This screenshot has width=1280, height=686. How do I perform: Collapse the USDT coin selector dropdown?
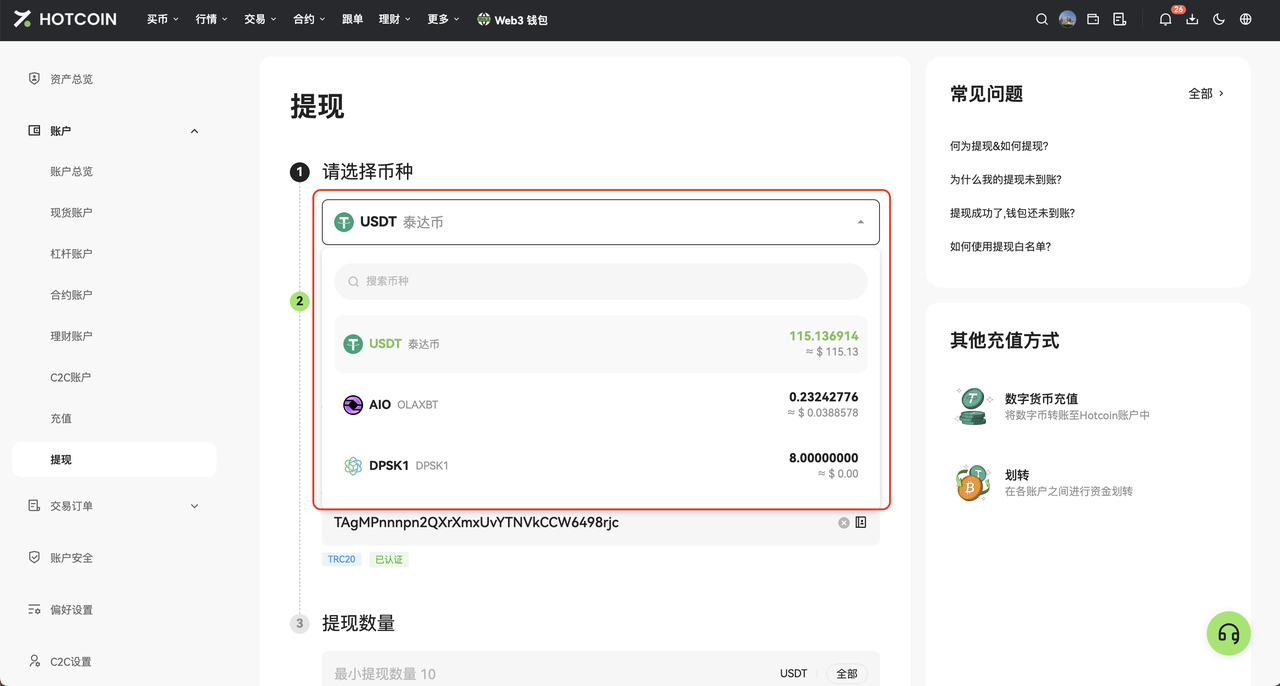[x=860, y=222]
